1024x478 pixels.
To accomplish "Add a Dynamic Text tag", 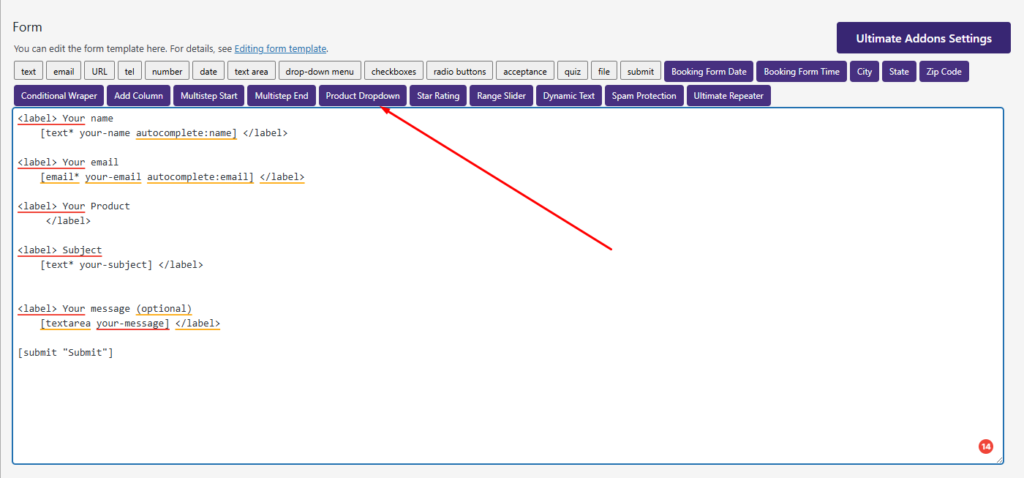I will coord(569,95).
